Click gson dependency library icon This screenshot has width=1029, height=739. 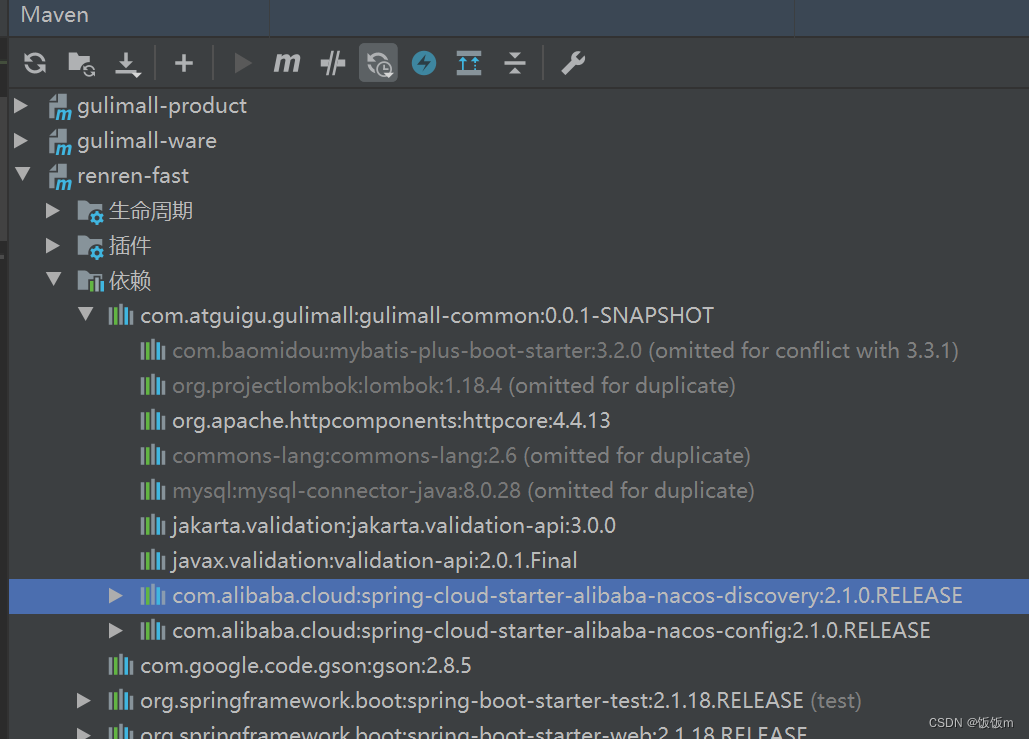121,665
